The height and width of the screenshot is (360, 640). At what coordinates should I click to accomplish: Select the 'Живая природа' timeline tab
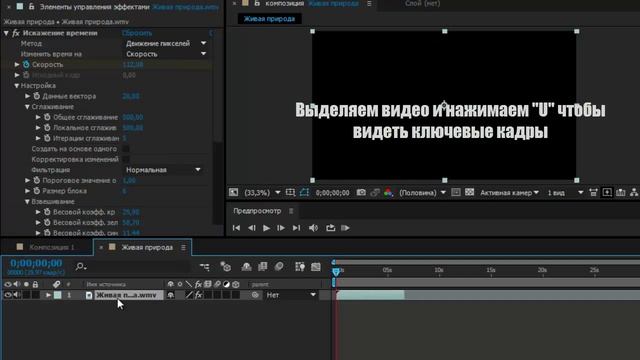click(147, 247)
